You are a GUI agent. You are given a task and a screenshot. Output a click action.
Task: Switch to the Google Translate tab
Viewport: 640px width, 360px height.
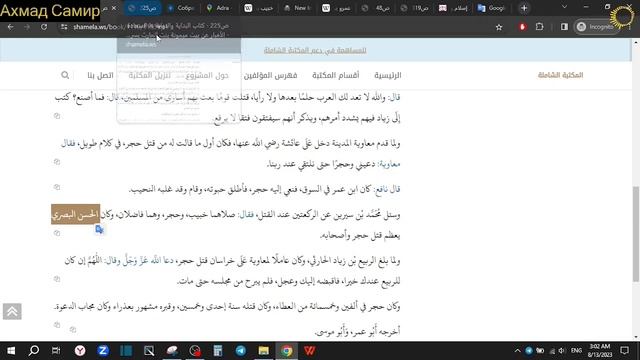pos(492,8)
